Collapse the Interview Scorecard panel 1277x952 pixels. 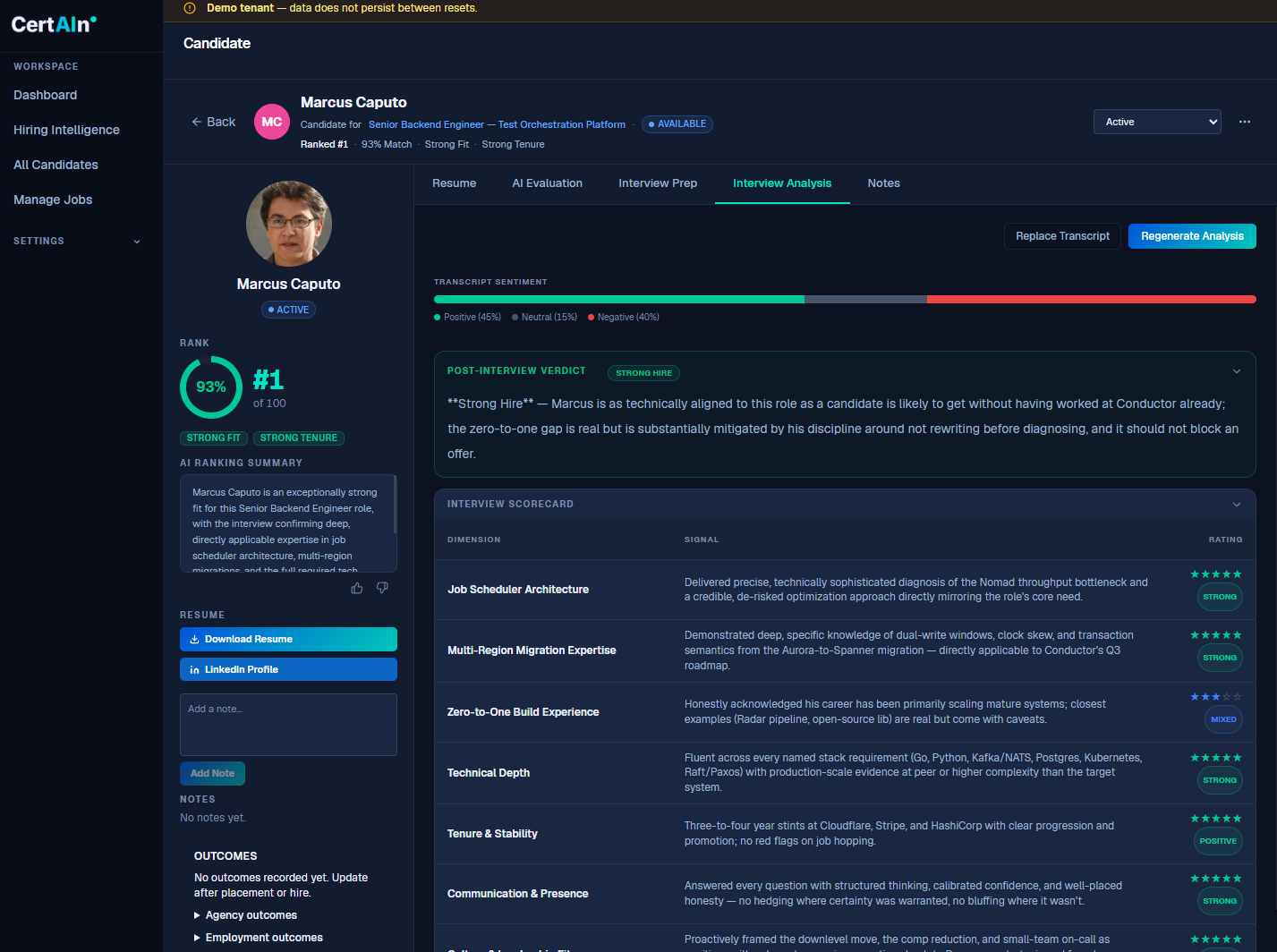[x=1237, y=505]
